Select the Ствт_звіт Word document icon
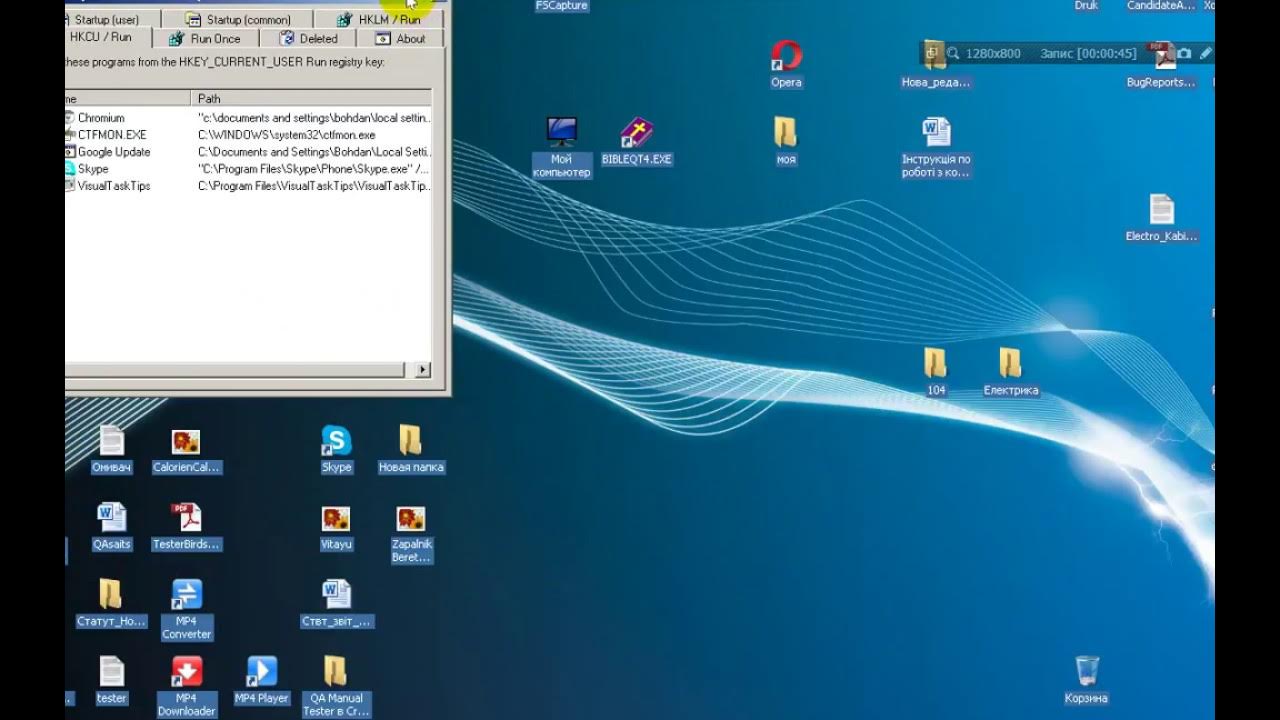This screenshot has width=1280, height=720. pos(336,603)
